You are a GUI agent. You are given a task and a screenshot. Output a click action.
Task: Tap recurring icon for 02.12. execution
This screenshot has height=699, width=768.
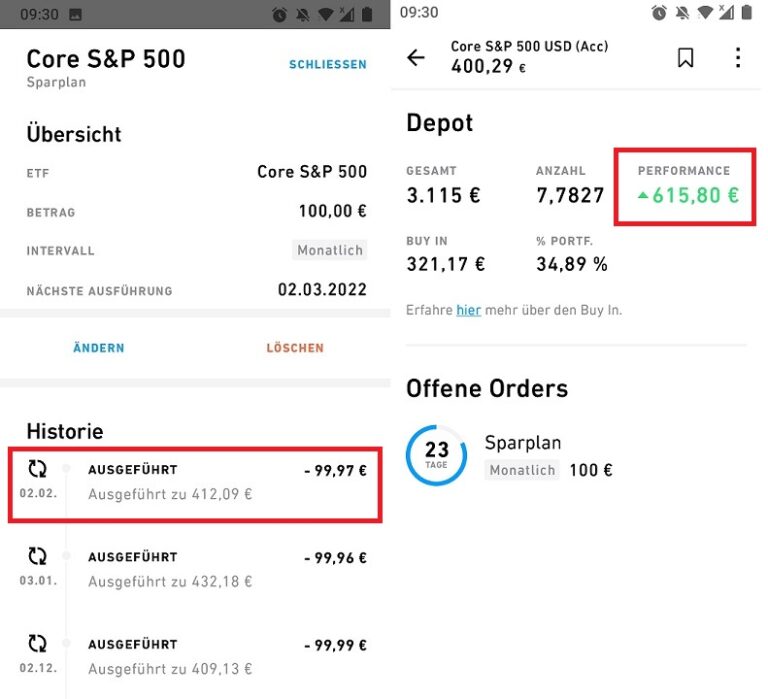click(x=37, y=644)
